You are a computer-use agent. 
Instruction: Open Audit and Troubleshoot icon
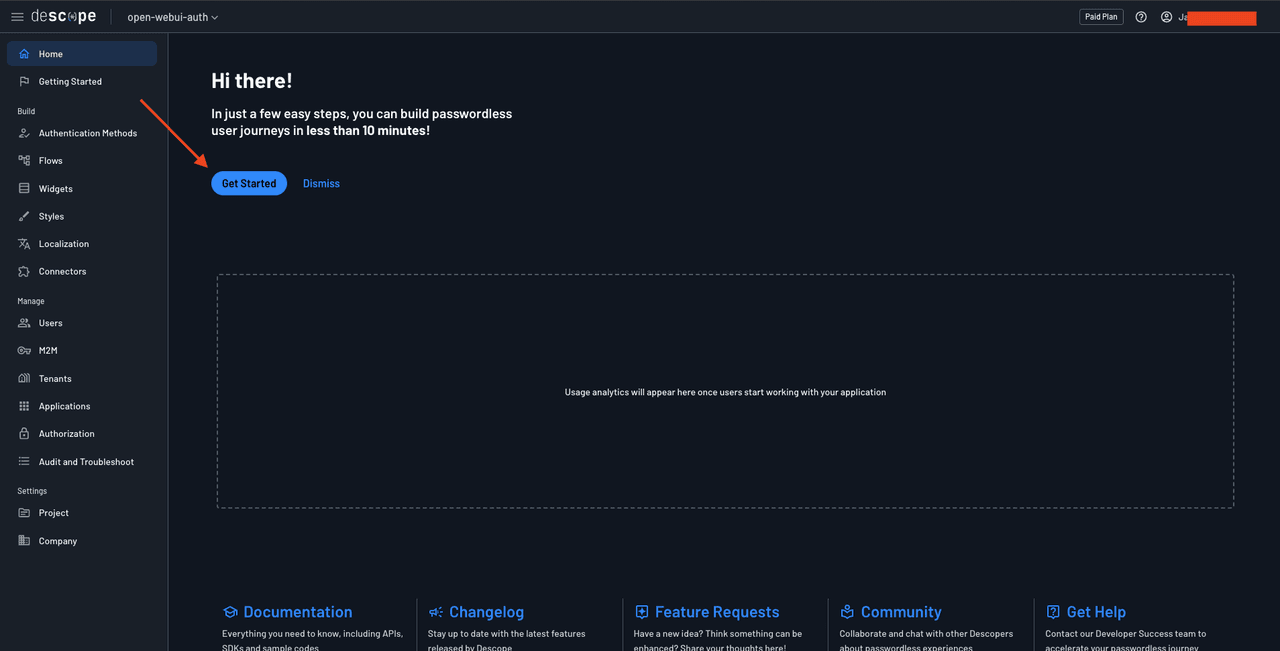click(23, 461)
